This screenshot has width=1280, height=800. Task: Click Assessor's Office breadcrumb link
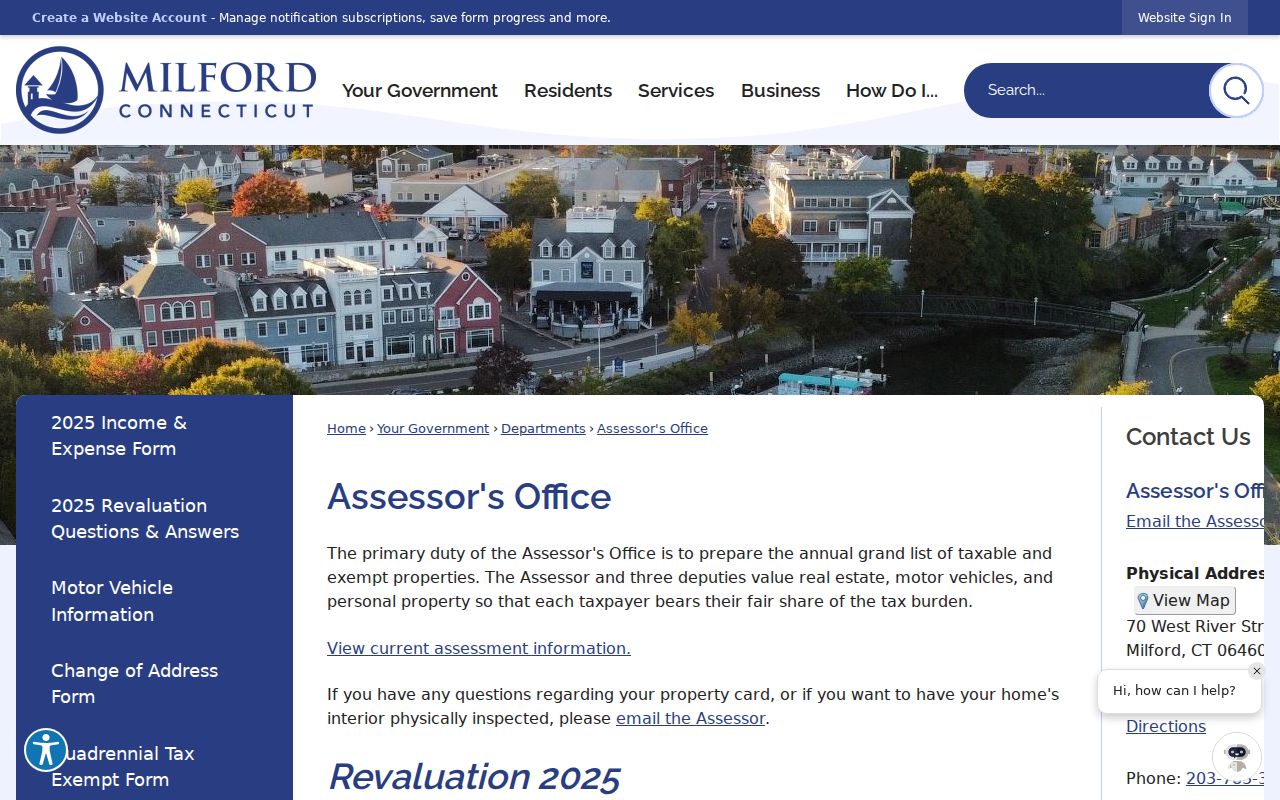coord(652,428)
